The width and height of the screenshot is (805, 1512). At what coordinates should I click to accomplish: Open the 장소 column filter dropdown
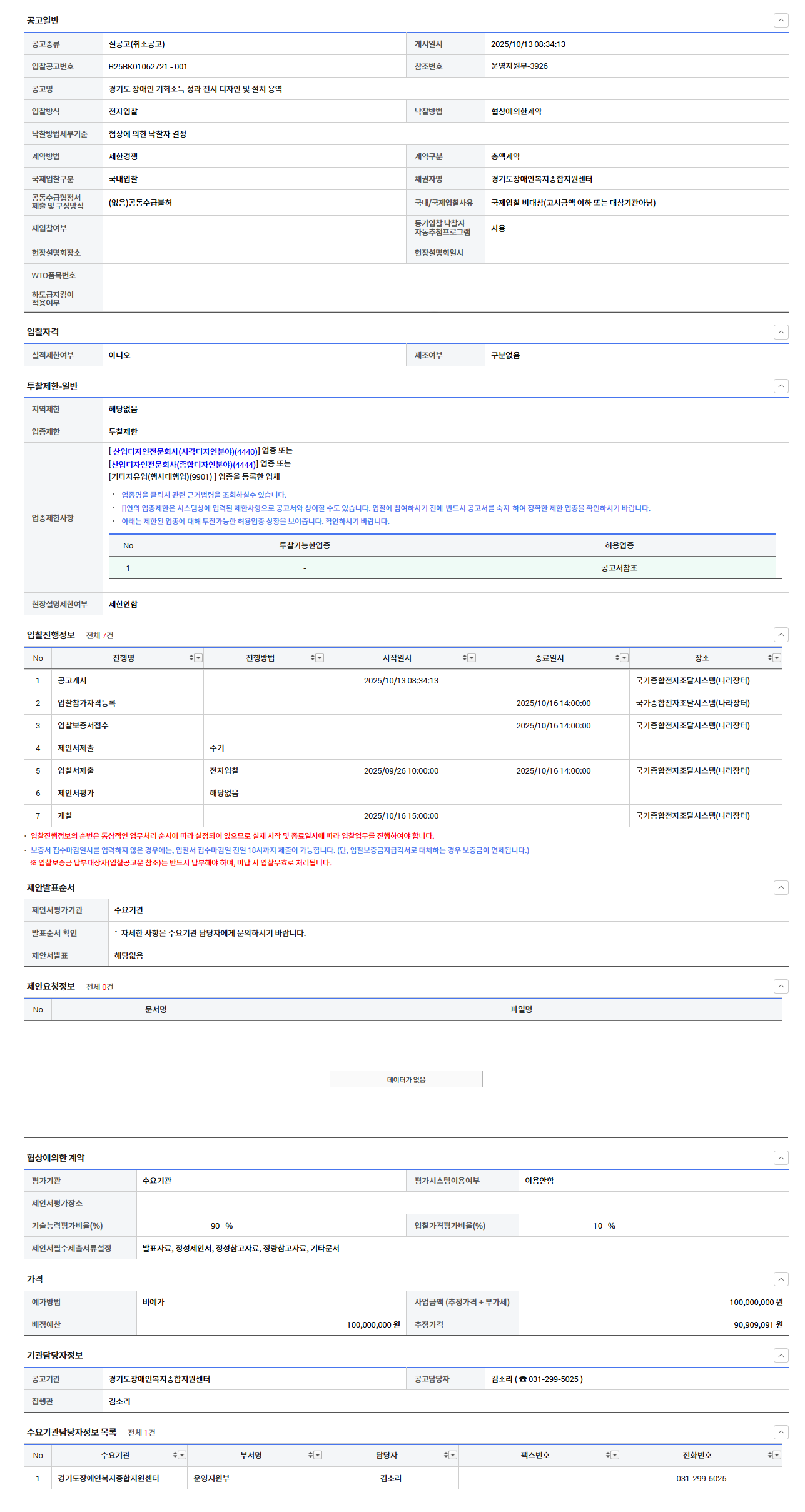[777, 658]
